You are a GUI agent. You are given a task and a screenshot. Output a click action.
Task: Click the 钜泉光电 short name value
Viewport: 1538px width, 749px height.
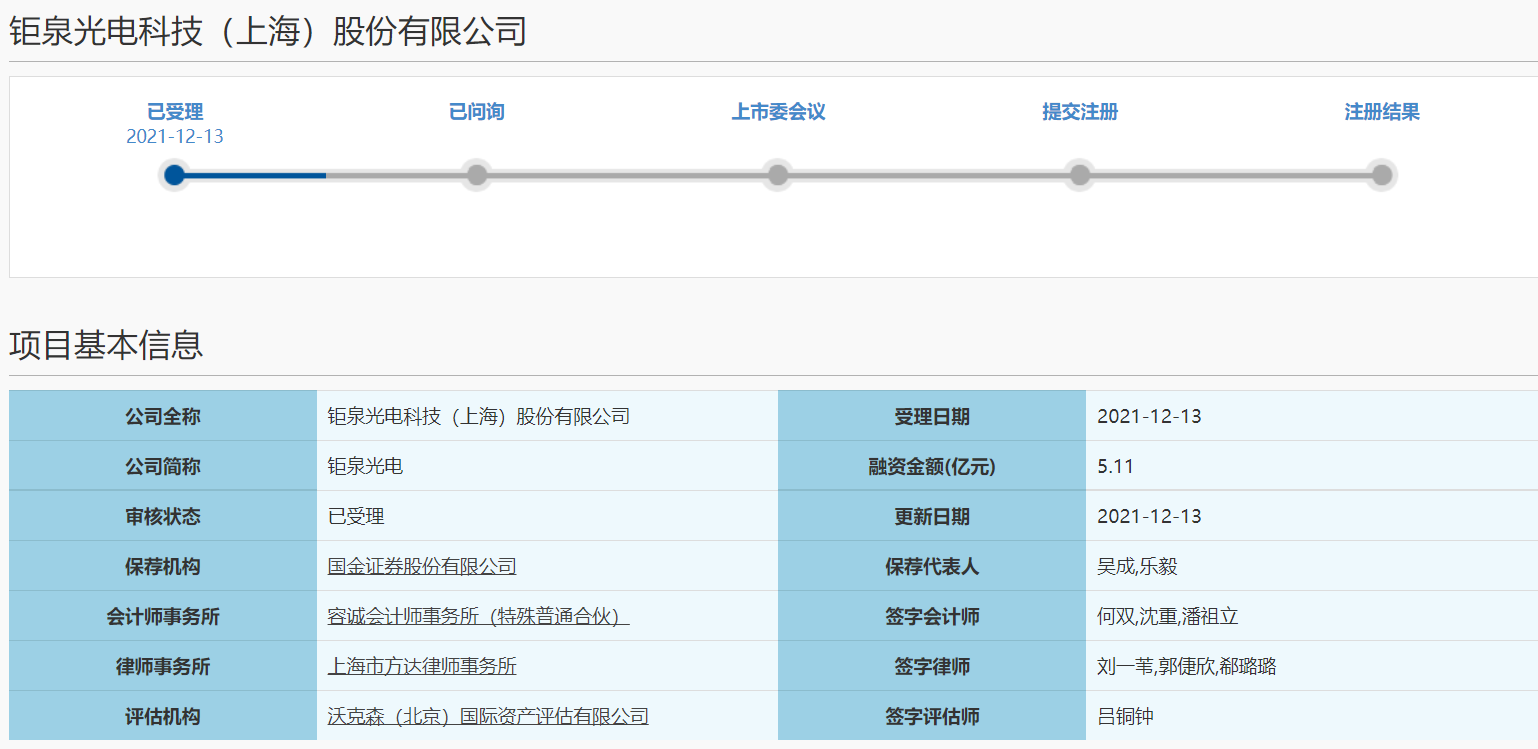click(x=365, y=466)
